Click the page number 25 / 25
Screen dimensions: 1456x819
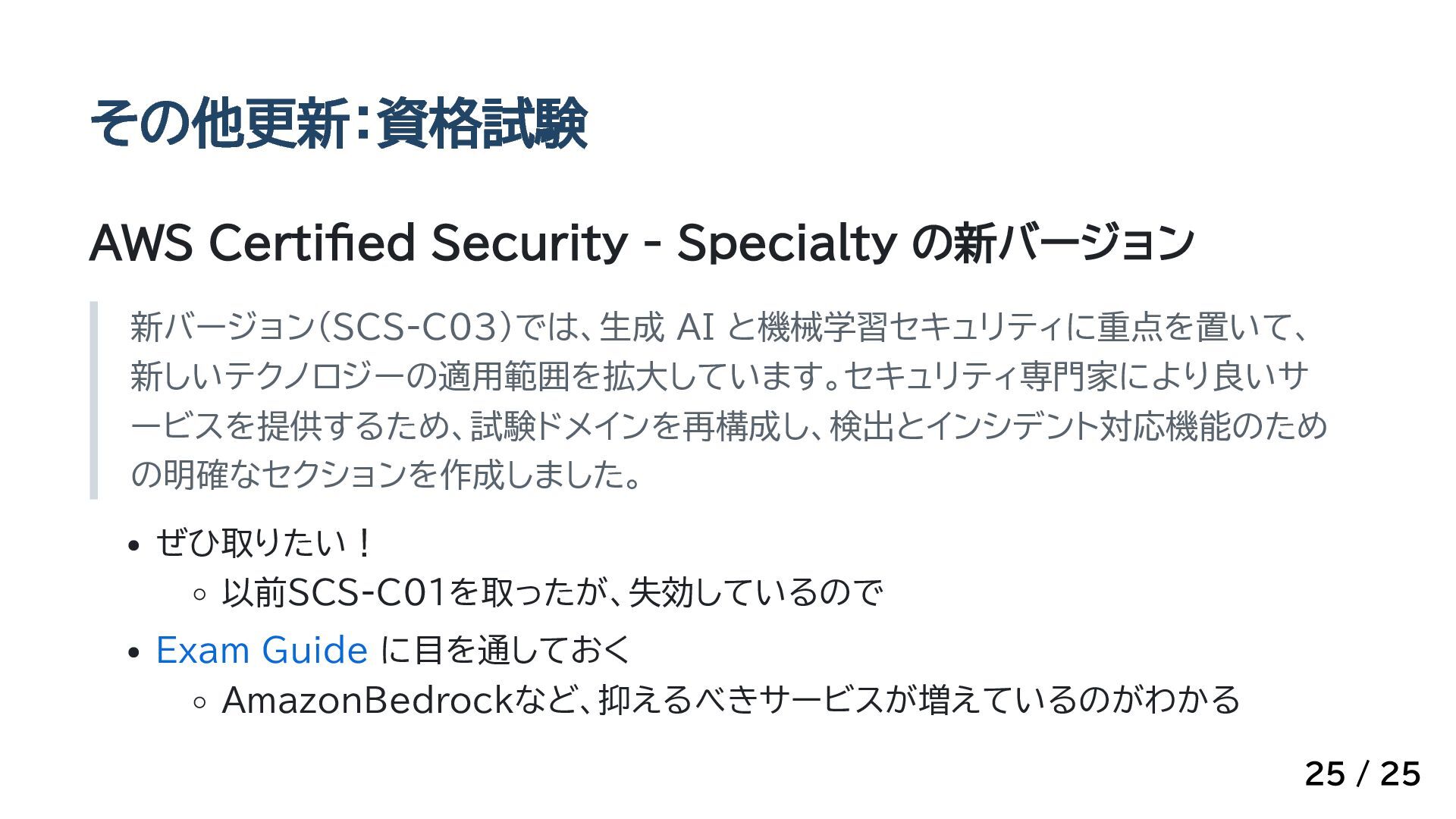pos(1362,774)
